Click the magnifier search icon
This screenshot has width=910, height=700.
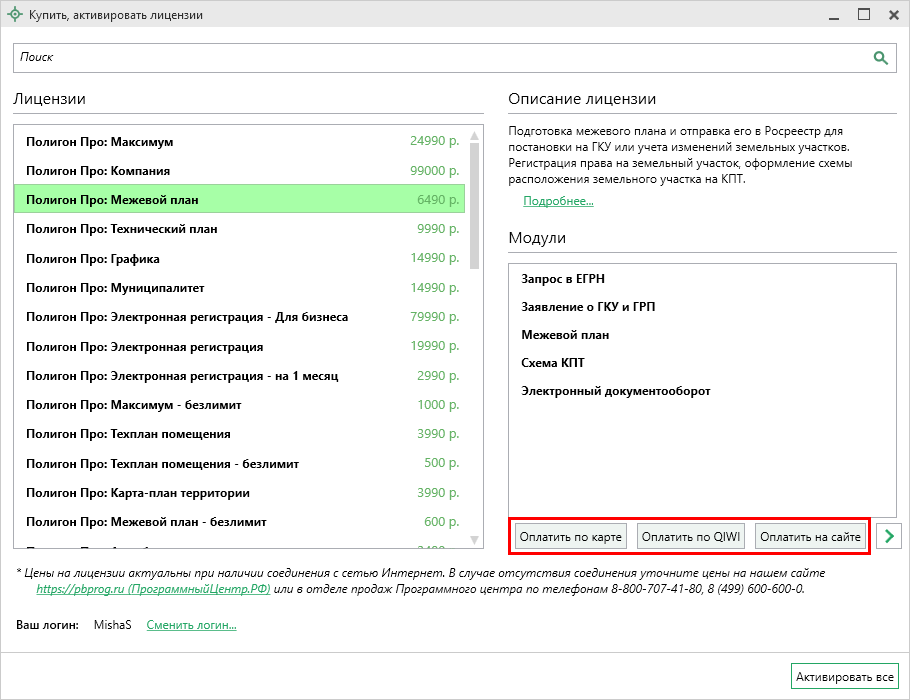tap(880, 58)
